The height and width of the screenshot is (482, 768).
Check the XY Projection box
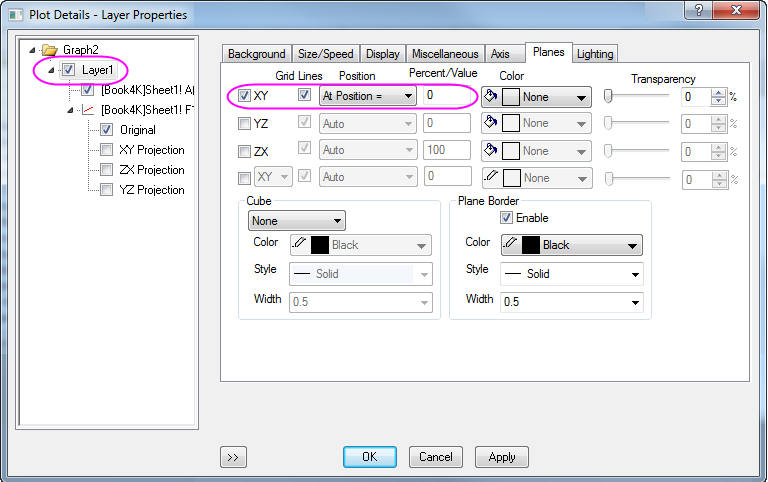(x=106, y=150)
